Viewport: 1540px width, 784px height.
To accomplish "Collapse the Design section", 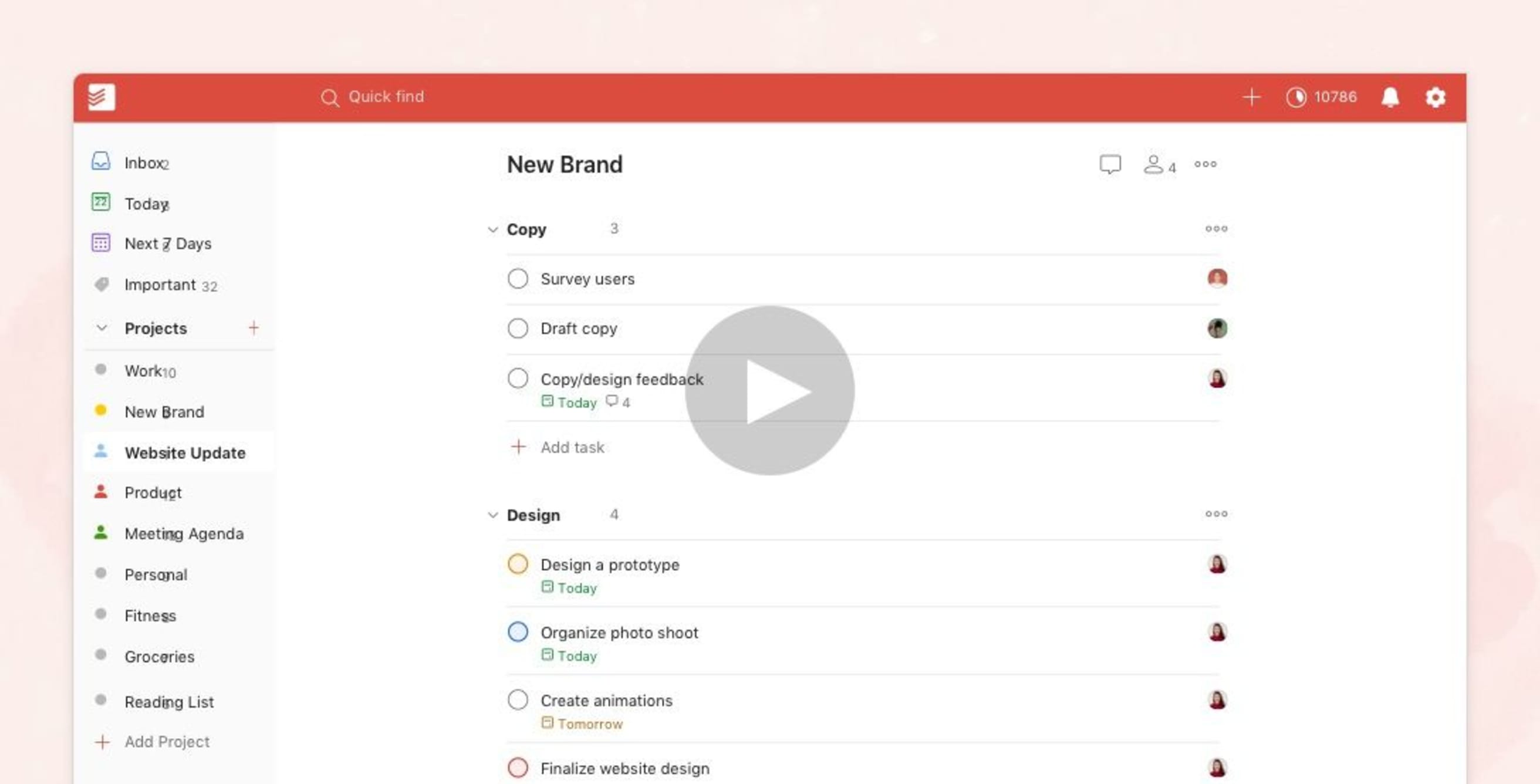I will (x=492, y=515).
